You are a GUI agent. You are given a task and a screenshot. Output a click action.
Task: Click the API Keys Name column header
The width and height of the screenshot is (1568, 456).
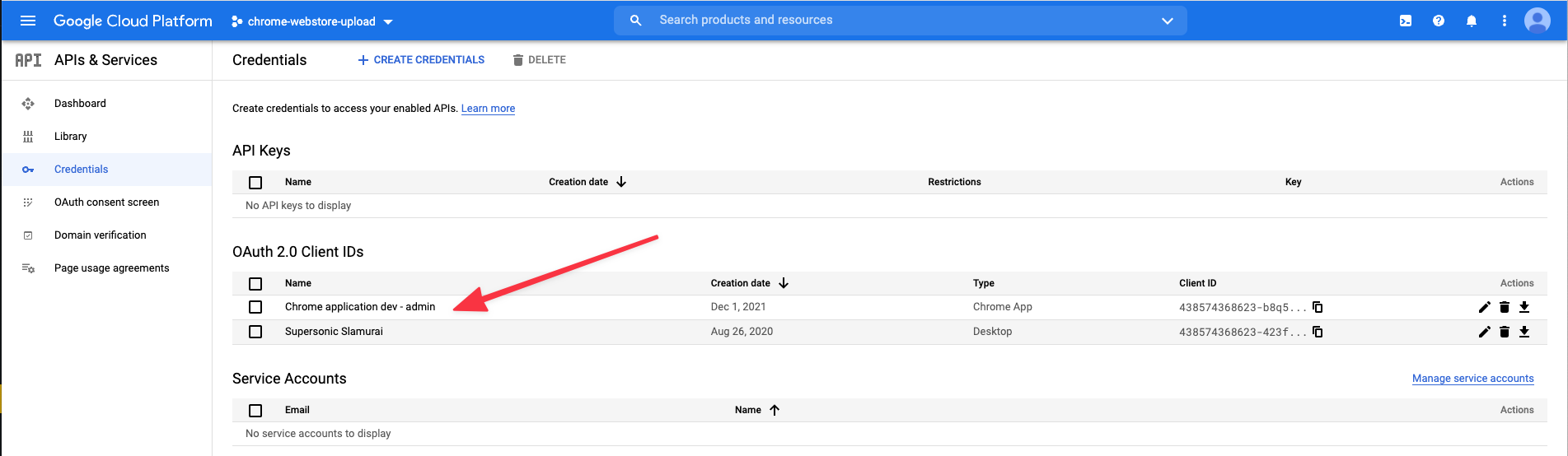click(298, 182)
